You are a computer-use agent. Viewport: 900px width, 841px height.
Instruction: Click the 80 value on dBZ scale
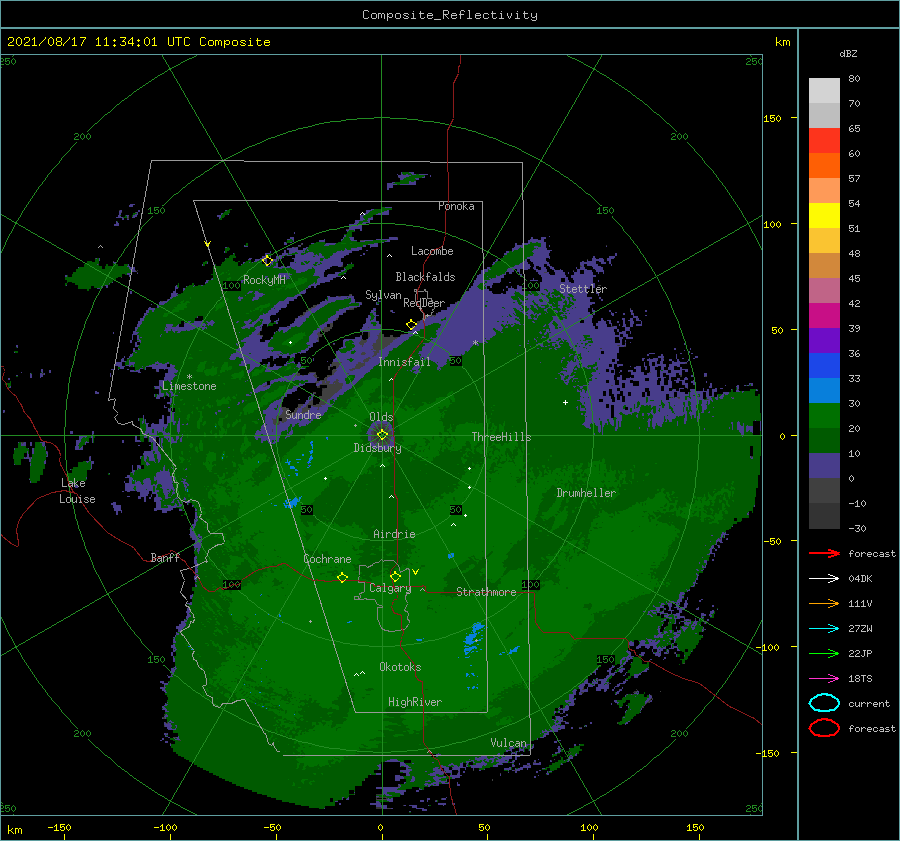[854, 78]
